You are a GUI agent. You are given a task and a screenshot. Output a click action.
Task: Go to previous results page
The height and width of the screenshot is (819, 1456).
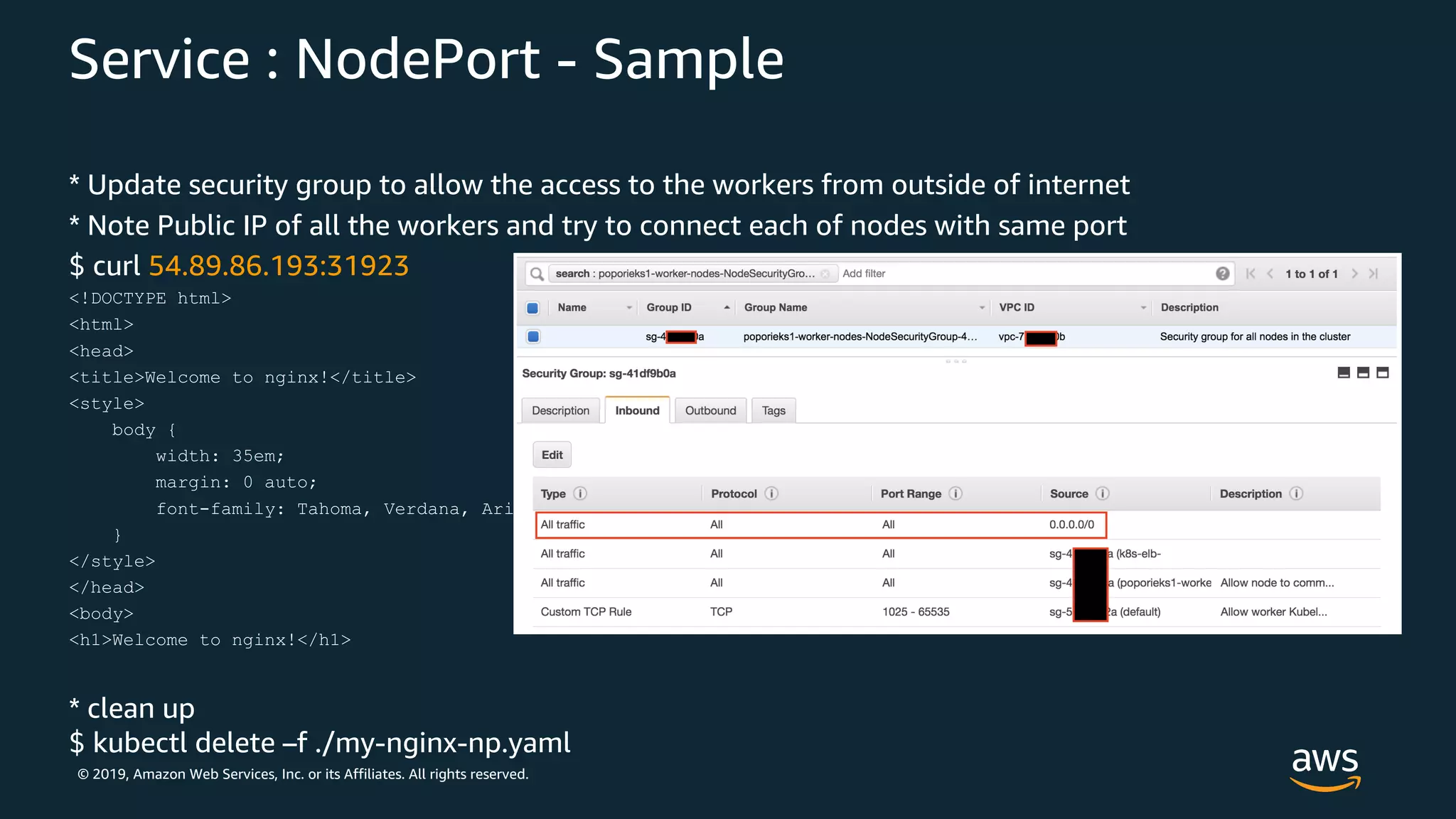coord(1270,274)
